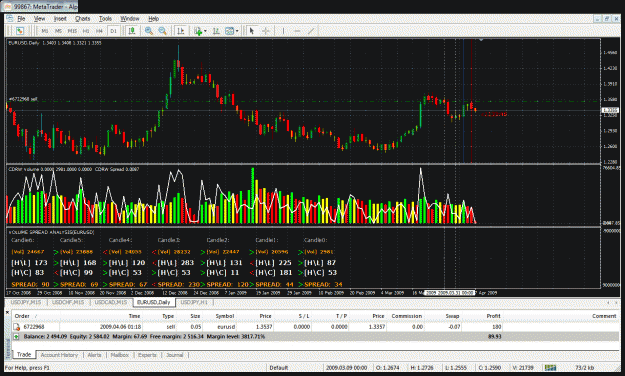Screen dimensions: 625x376
Task: Click the eurusd symbol cell
Action: (226, 327)
